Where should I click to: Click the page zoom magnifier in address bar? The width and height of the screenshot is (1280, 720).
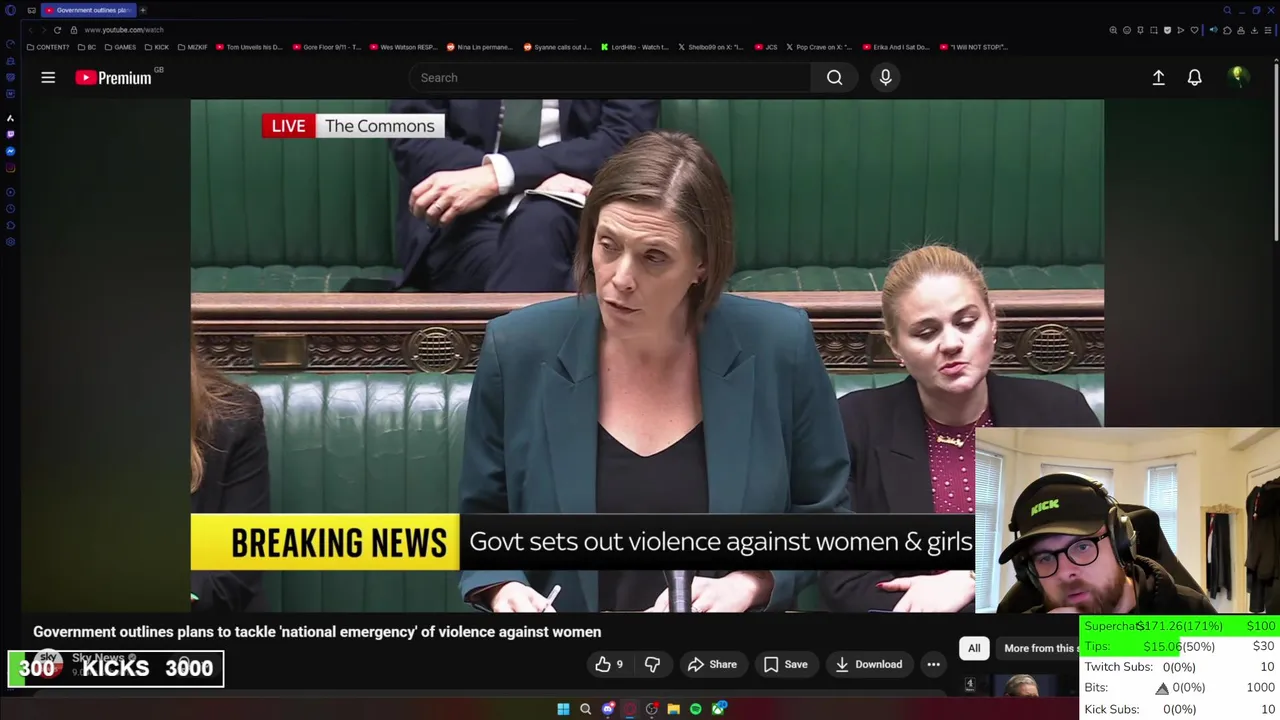(1113, 30)
